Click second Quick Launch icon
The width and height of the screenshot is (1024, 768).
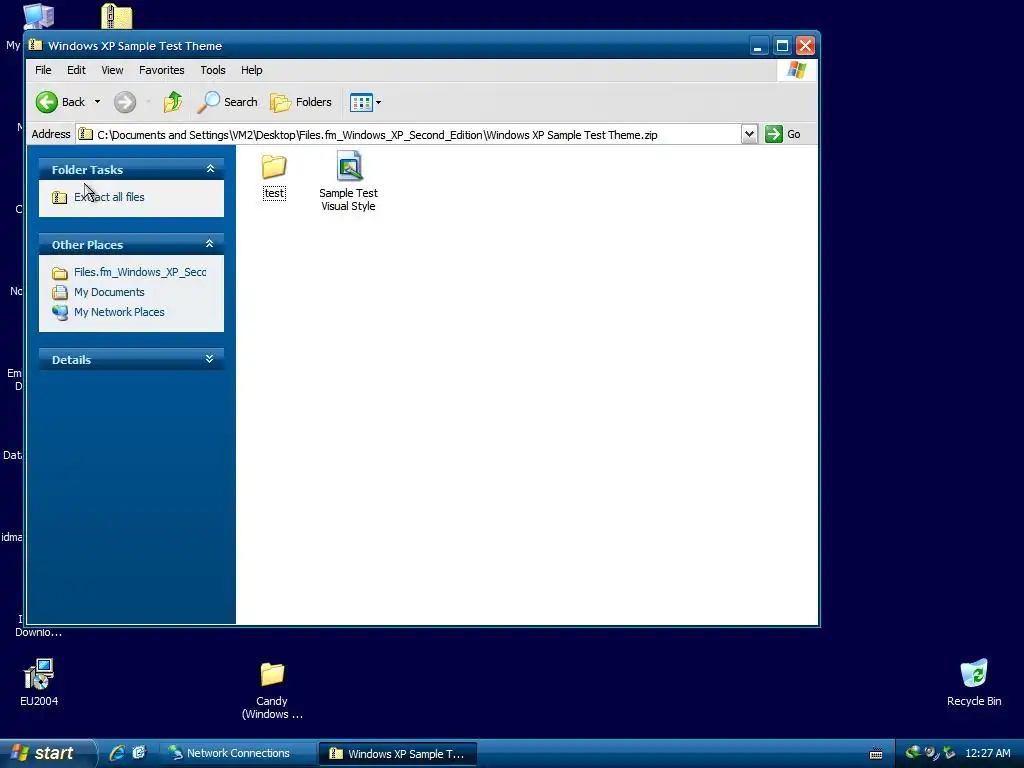139,753
